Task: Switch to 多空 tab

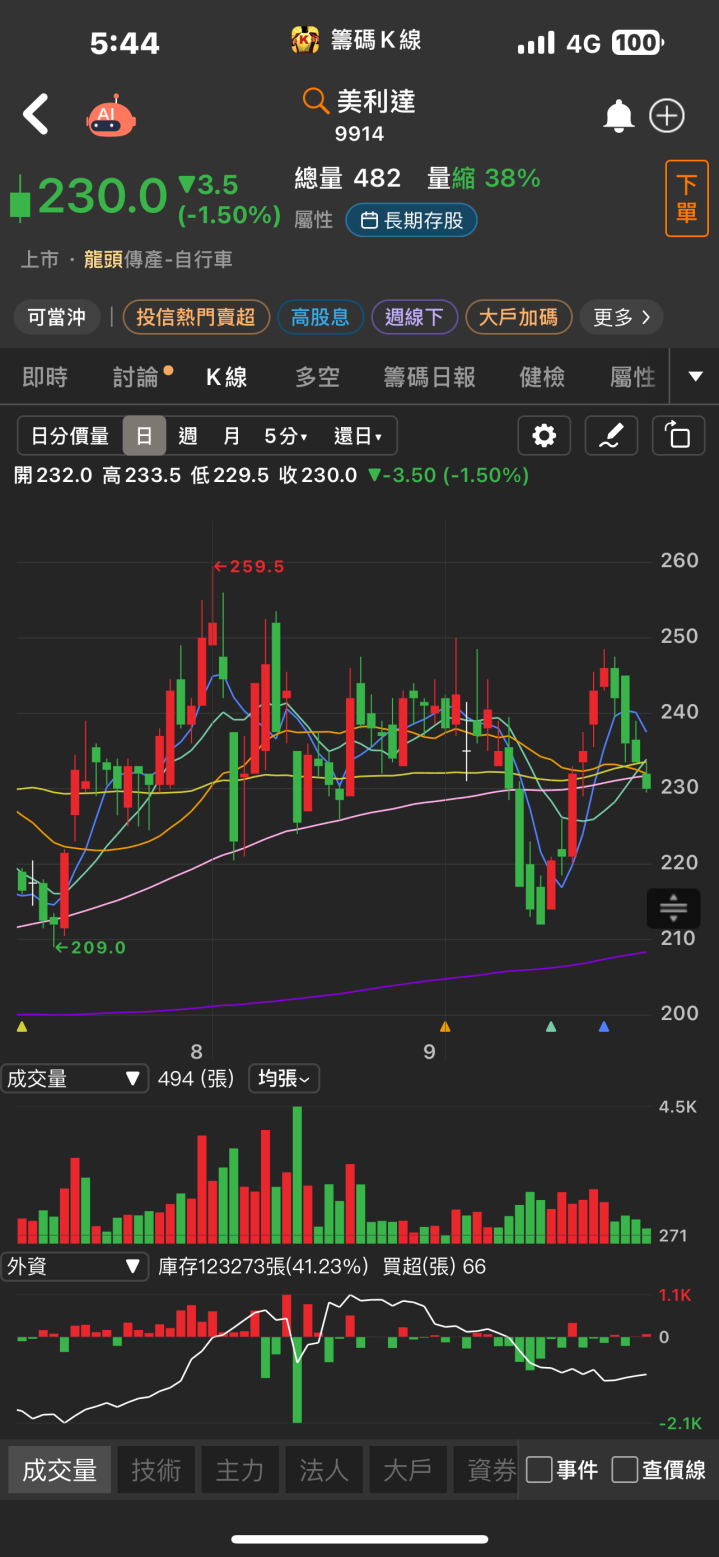Action: click(x=318, y=377)
